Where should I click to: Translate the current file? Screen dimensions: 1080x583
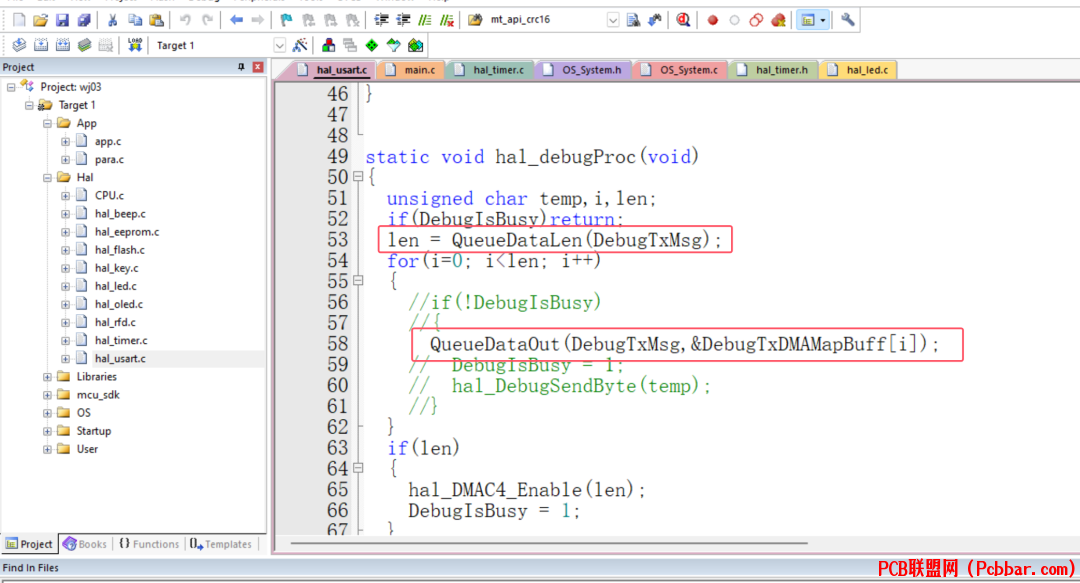19,45
